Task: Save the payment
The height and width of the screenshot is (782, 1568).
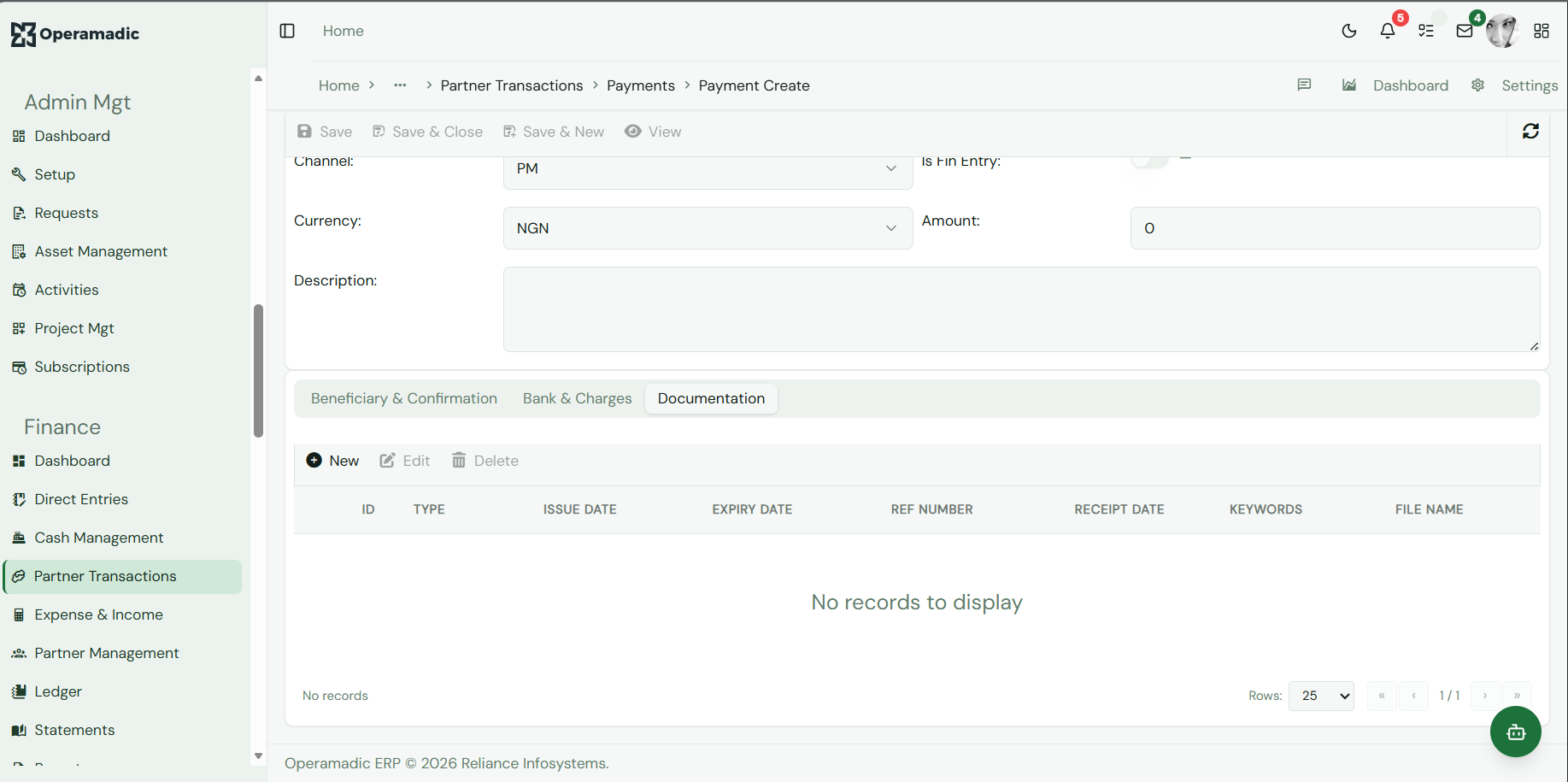Action: point(325,132)
